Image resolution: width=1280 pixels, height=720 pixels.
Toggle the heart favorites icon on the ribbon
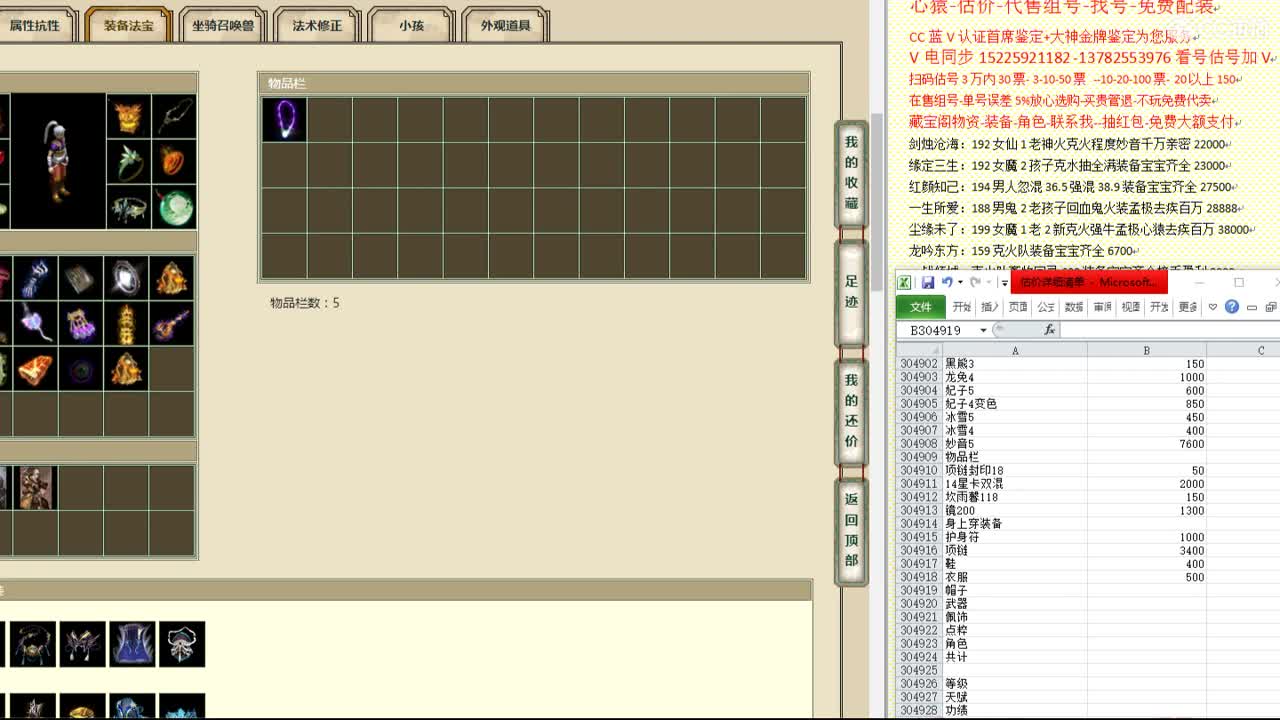click(x=1213, y=307)
